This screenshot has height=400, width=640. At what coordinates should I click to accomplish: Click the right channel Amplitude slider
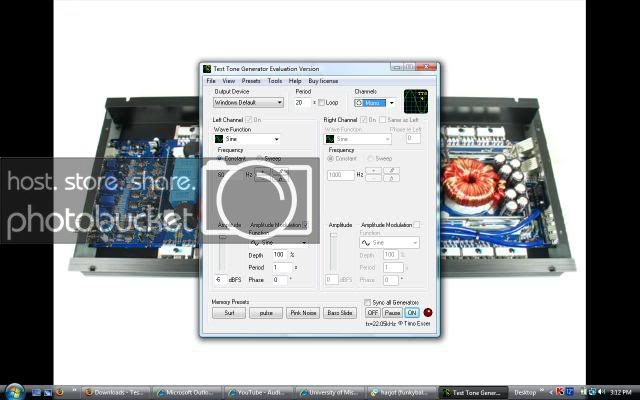pos(334,252)
